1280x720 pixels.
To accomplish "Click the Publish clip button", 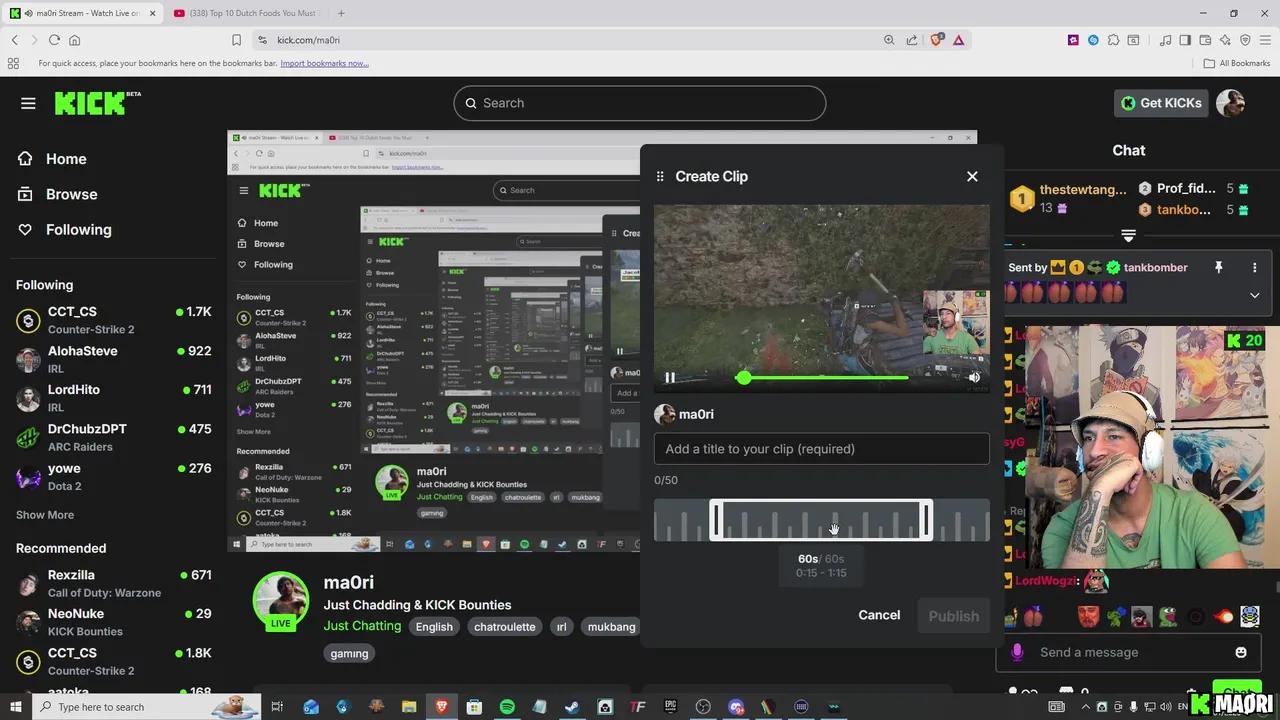I will [954, 616].
